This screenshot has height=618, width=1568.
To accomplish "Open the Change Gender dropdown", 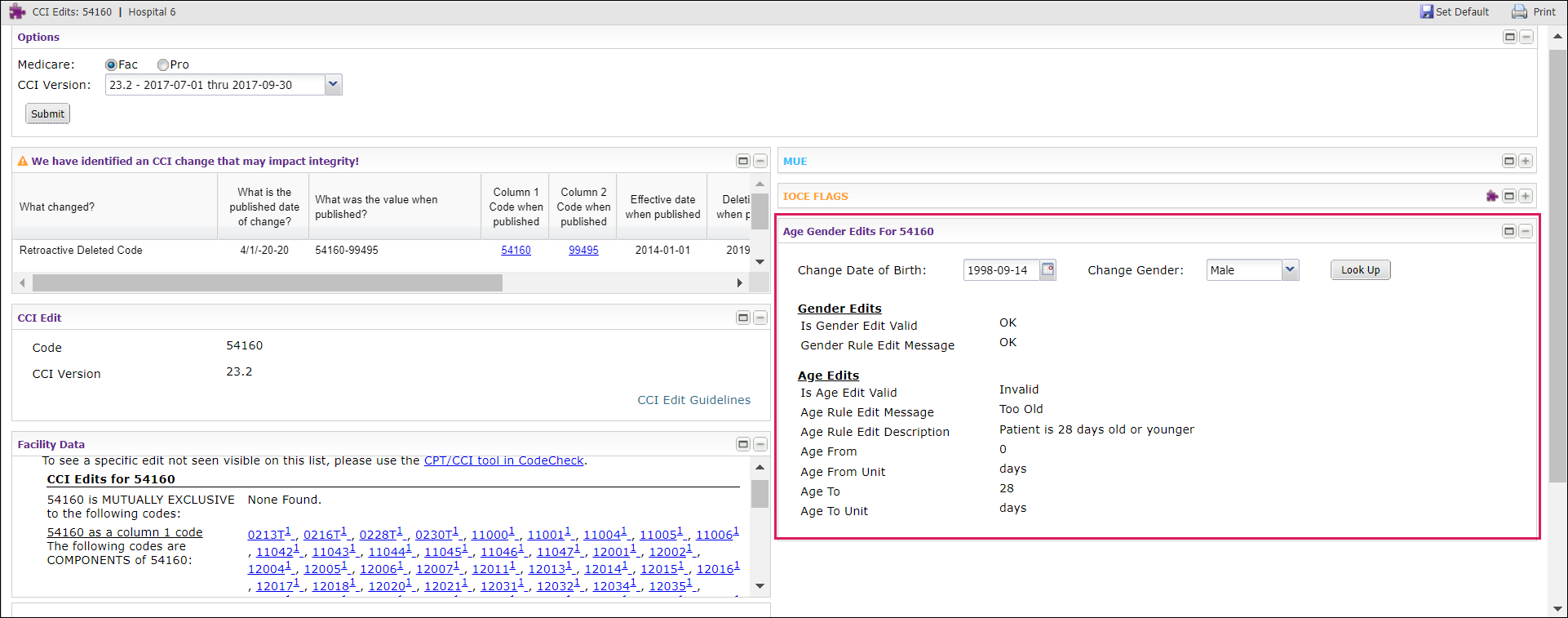I will coord(1290,270).
